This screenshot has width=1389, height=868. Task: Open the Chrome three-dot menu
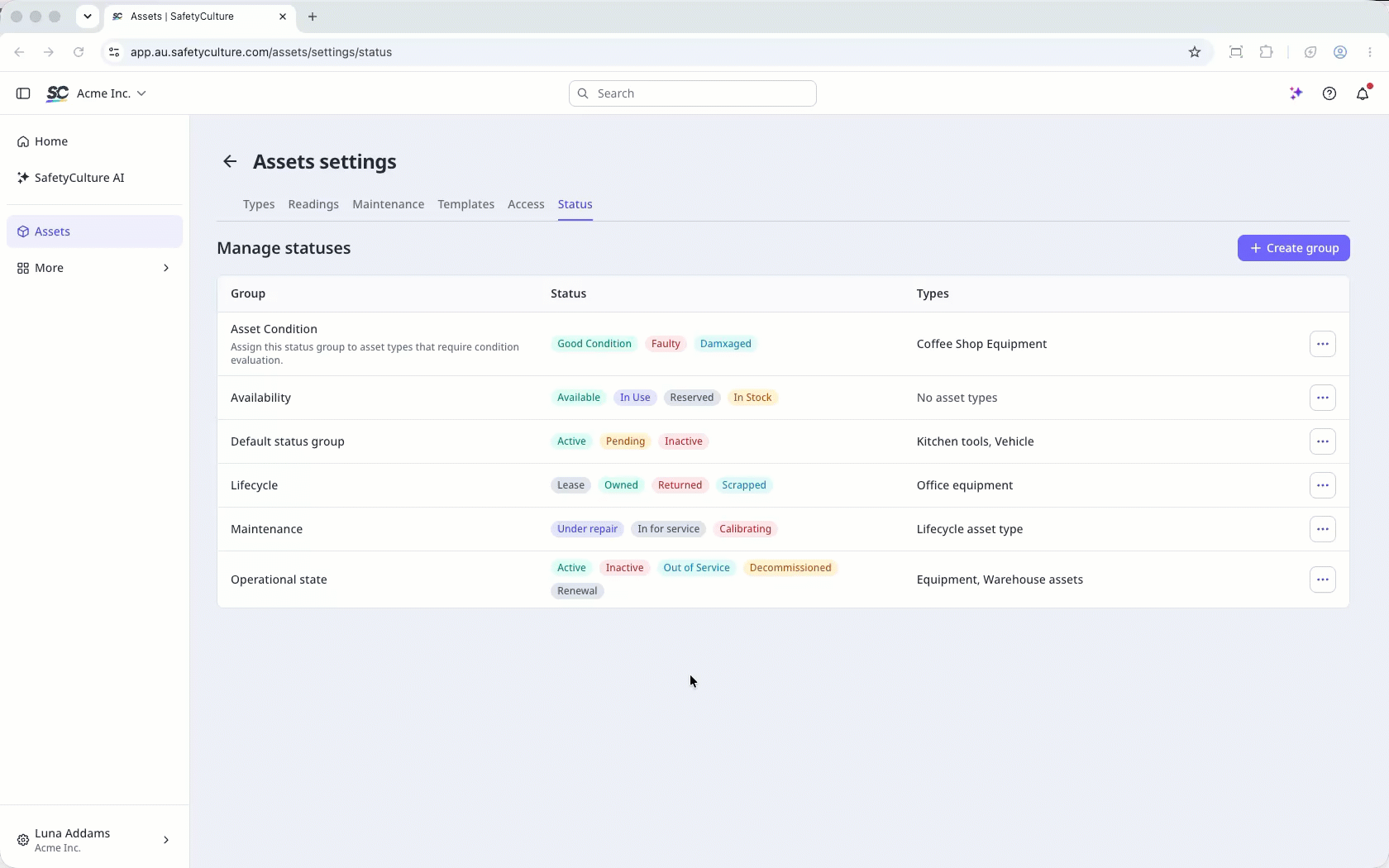click(1370, 52)
